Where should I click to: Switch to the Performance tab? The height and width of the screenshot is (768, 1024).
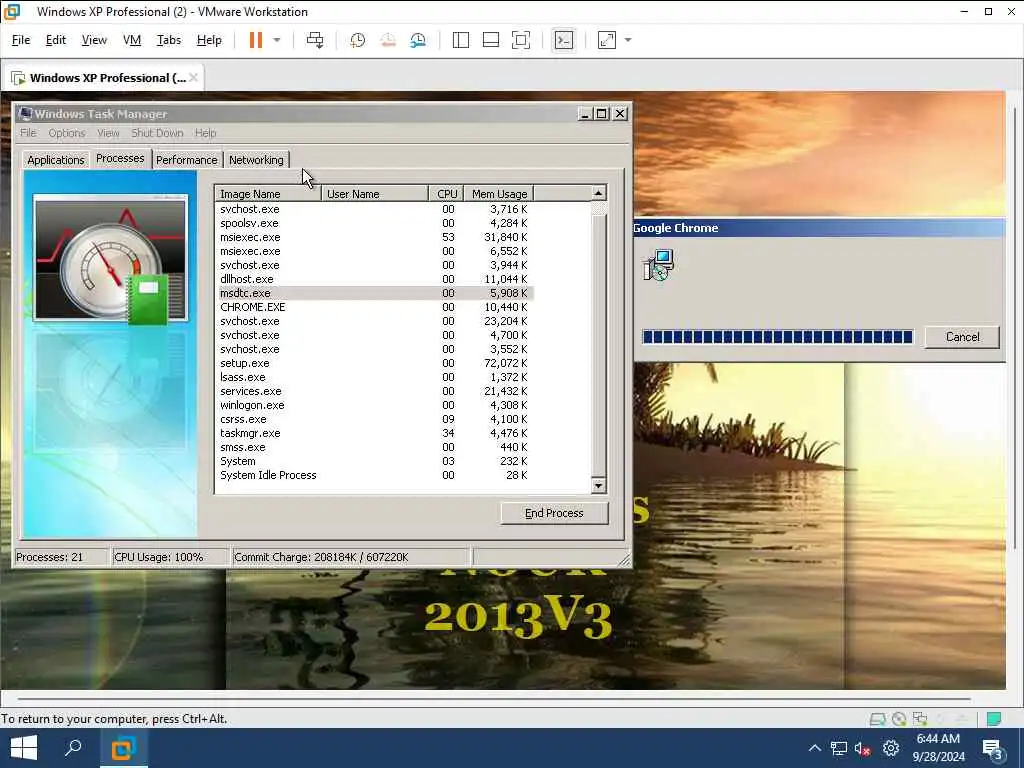[187, 160]
